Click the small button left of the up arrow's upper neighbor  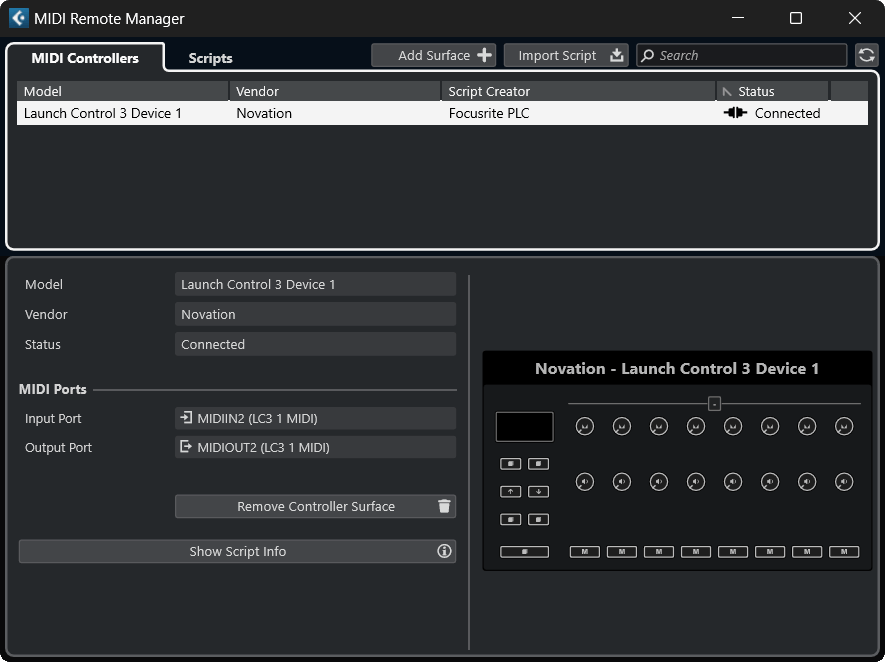coord(510,464)
